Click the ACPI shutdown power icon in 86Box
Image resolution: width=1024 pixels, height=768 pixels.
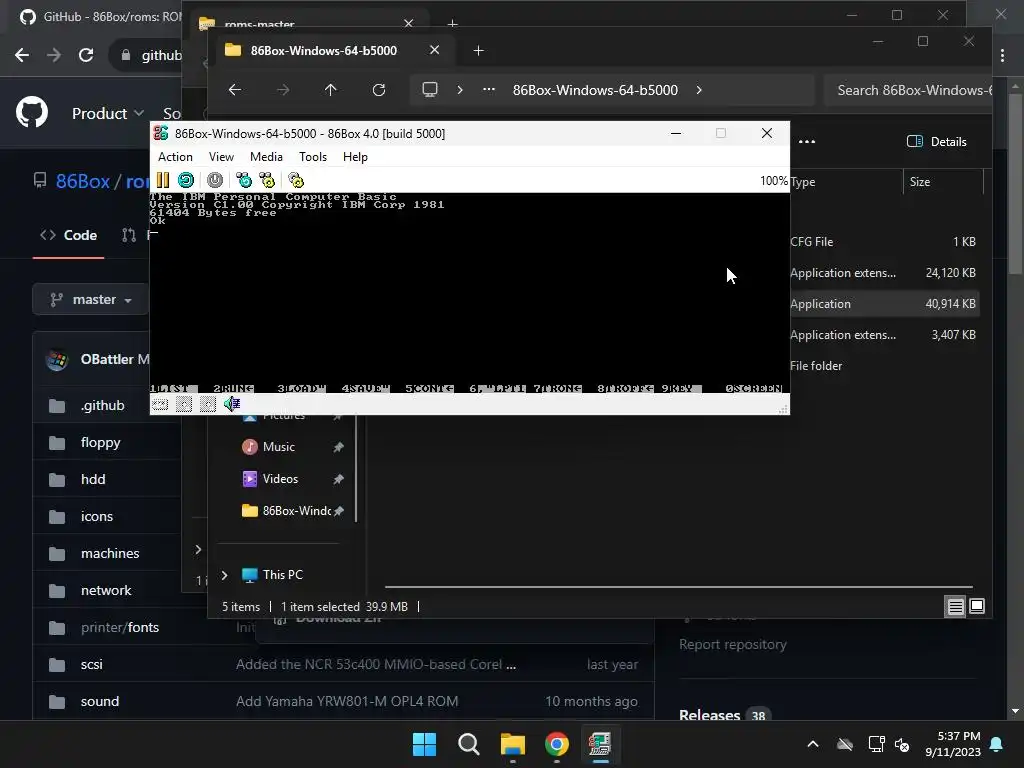click(x=215, y=180)
